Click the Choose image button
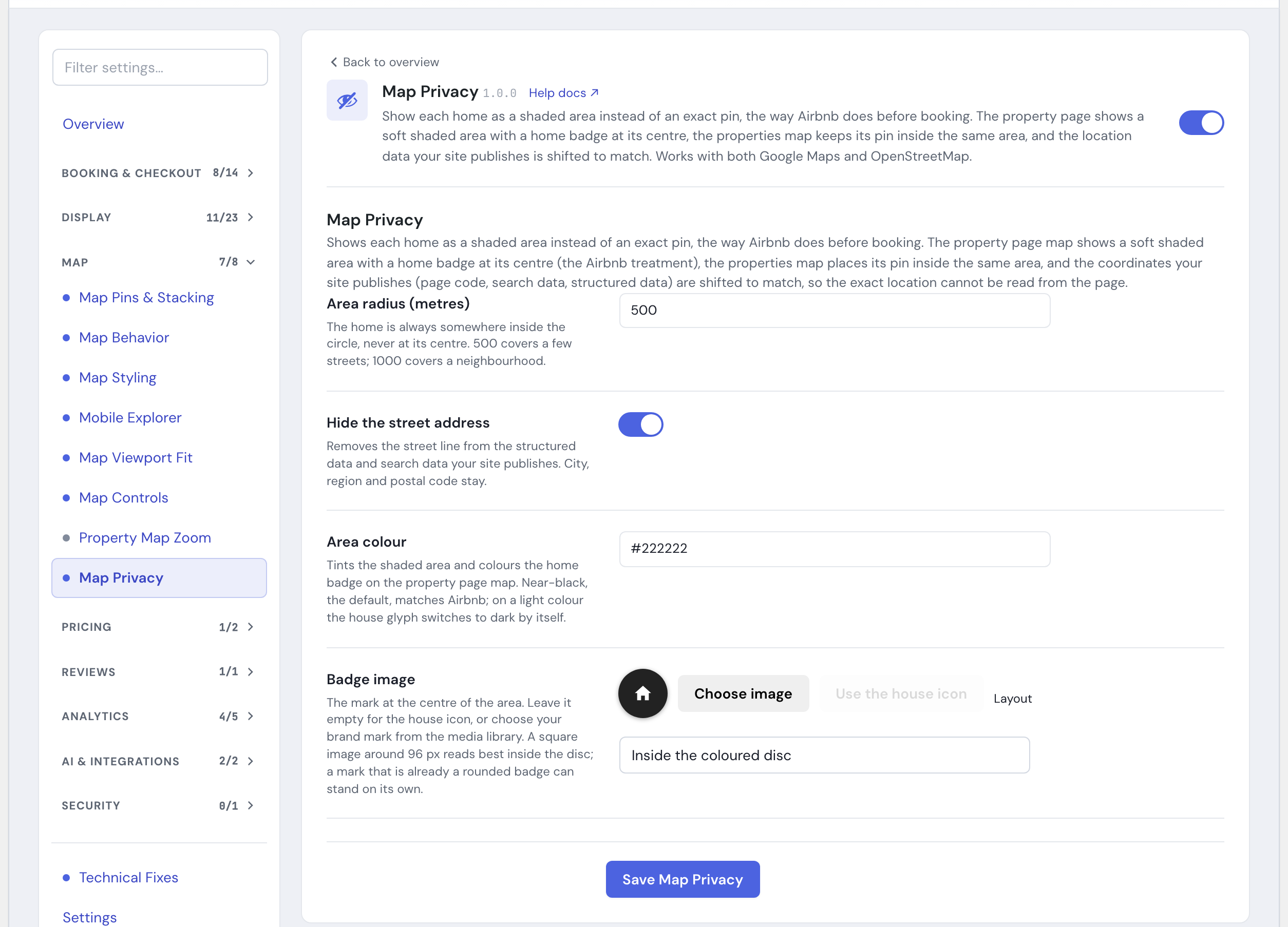Screen dimensions: 1288x927 [x=743, y=693]
